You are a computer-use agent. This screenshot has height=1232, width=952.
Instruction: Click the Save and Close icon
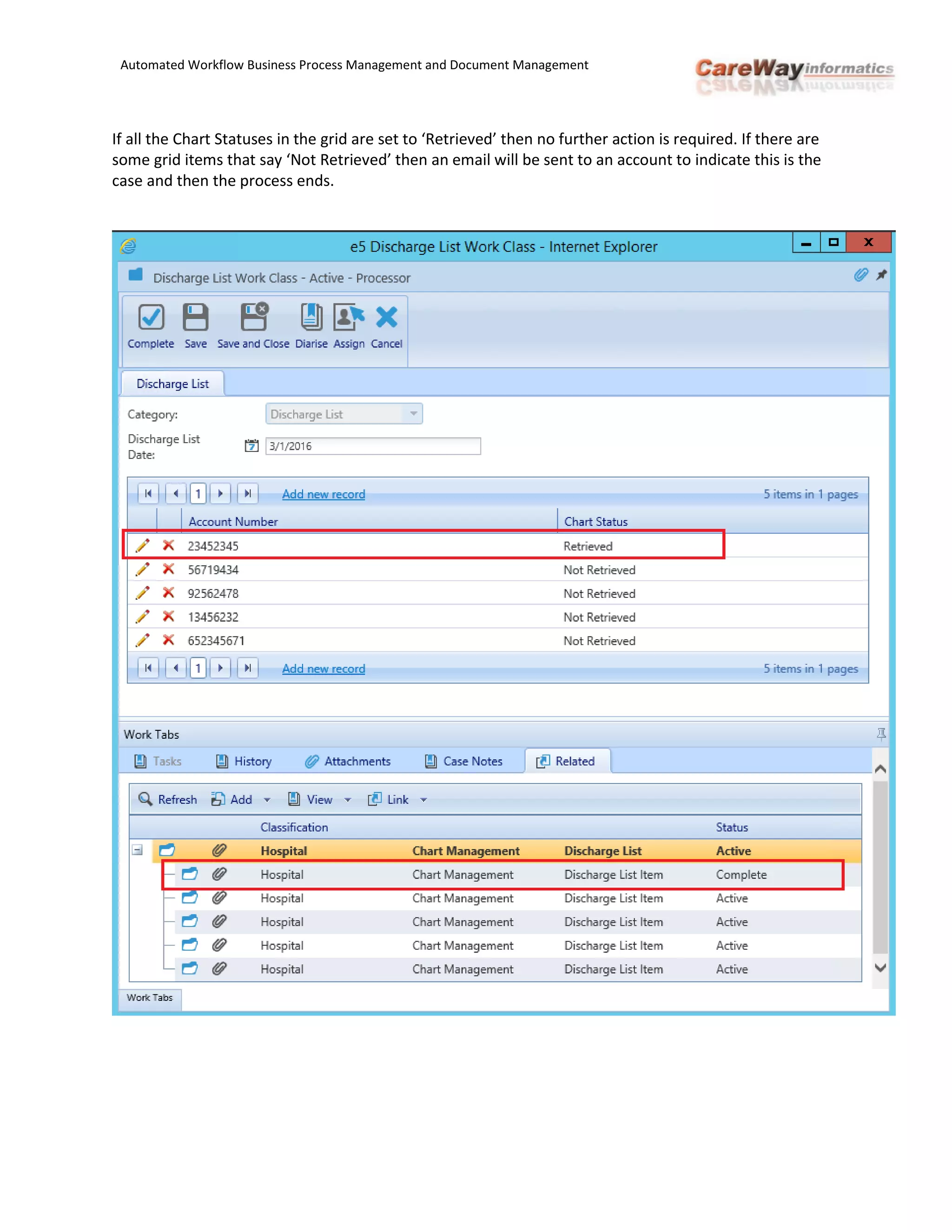pos(254,317)
